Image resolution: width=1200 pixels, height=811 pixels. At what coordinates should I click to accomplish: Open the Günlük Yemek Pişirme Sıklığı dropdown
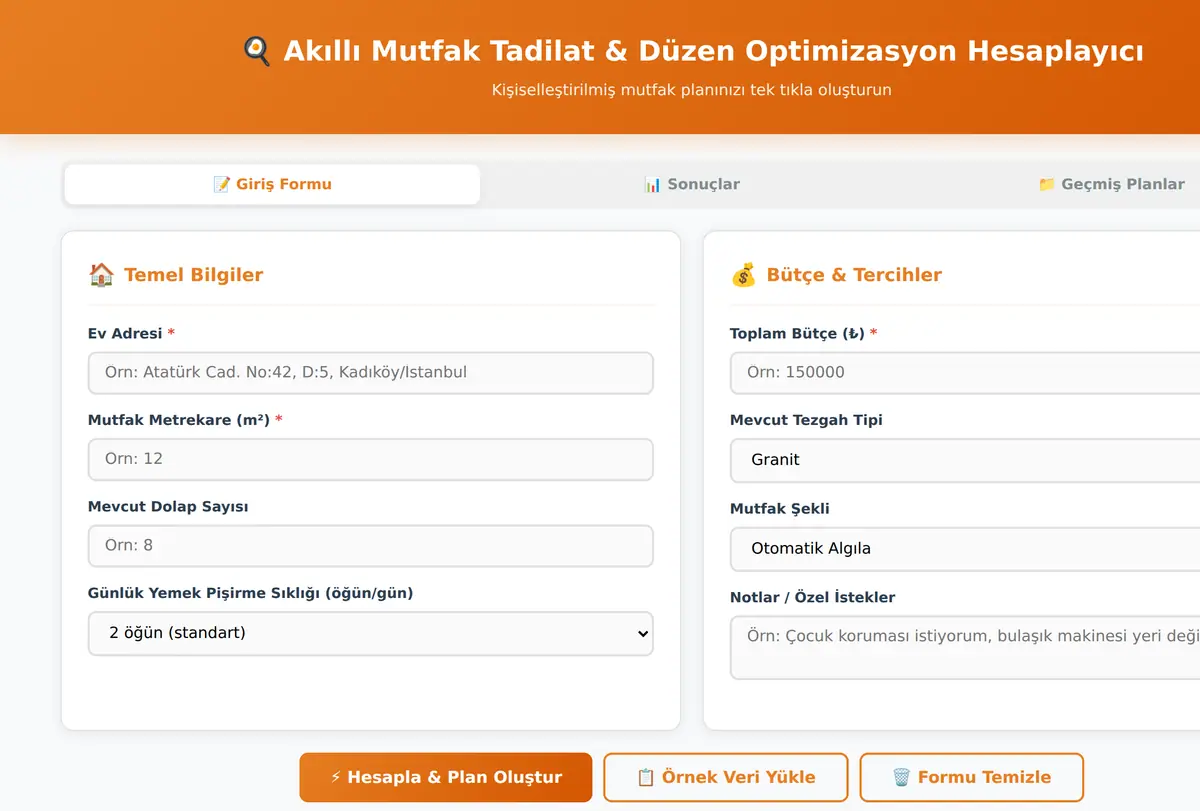pos(371,633)
